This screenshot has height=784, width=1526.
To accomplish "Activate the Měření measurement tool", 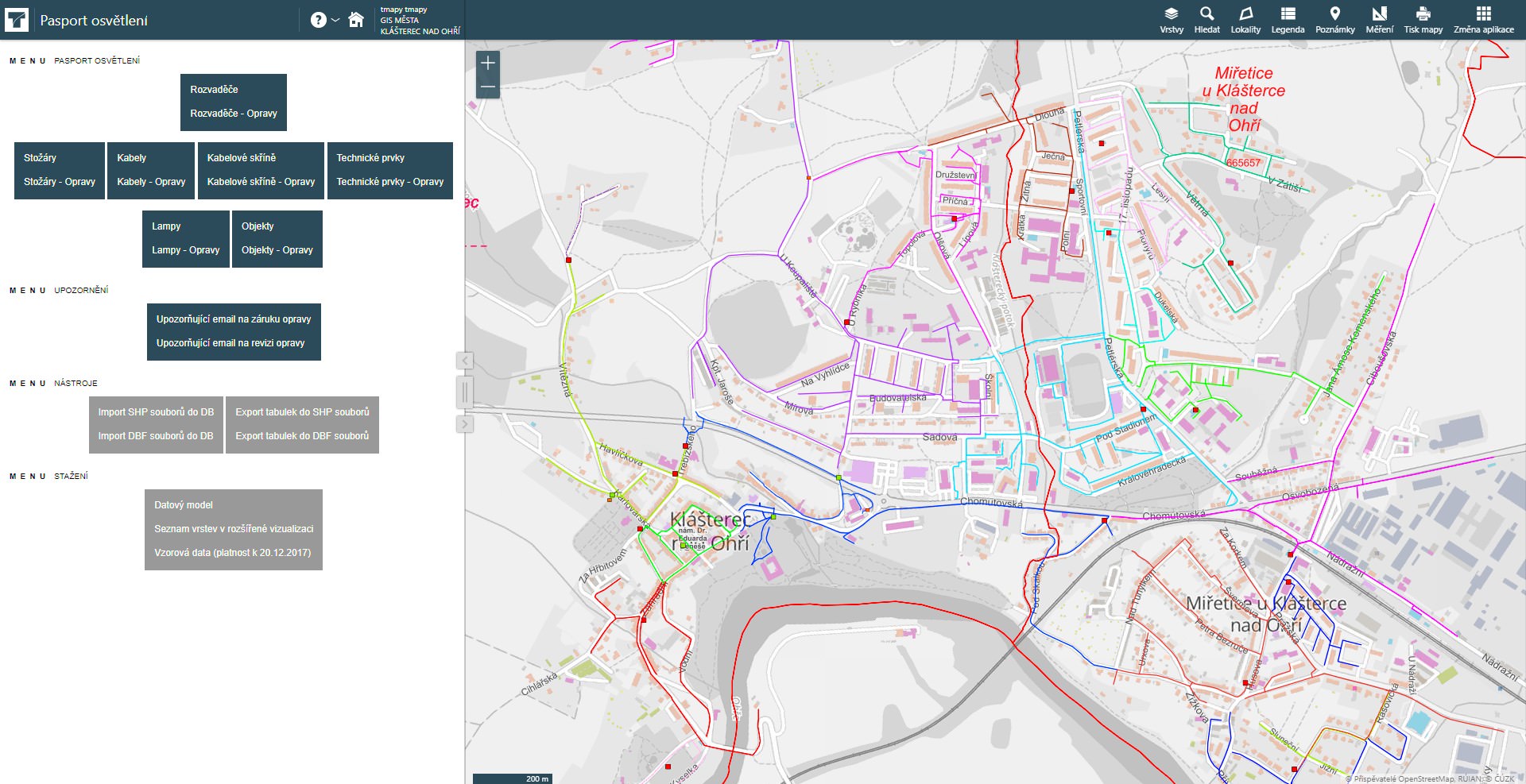I will point(1379,20).
